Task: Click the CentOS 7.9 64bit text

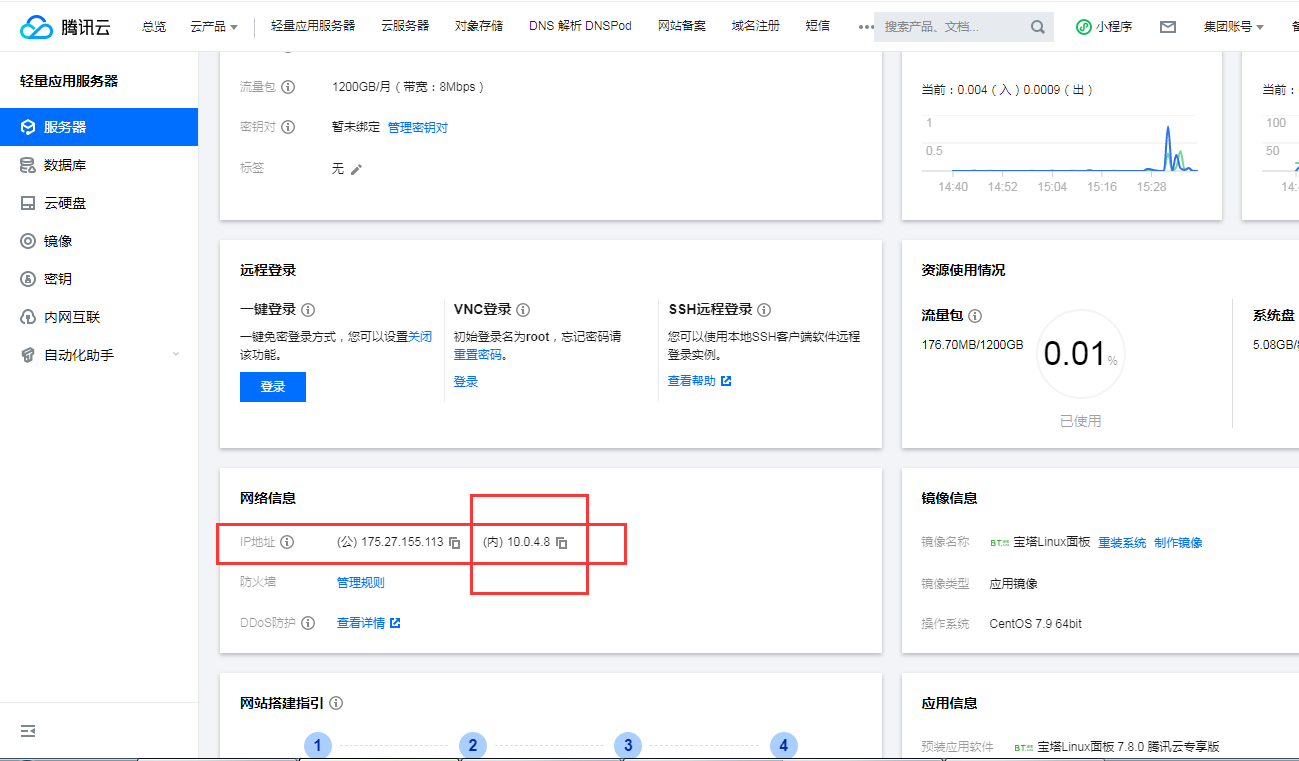Action: [1036, 624]
